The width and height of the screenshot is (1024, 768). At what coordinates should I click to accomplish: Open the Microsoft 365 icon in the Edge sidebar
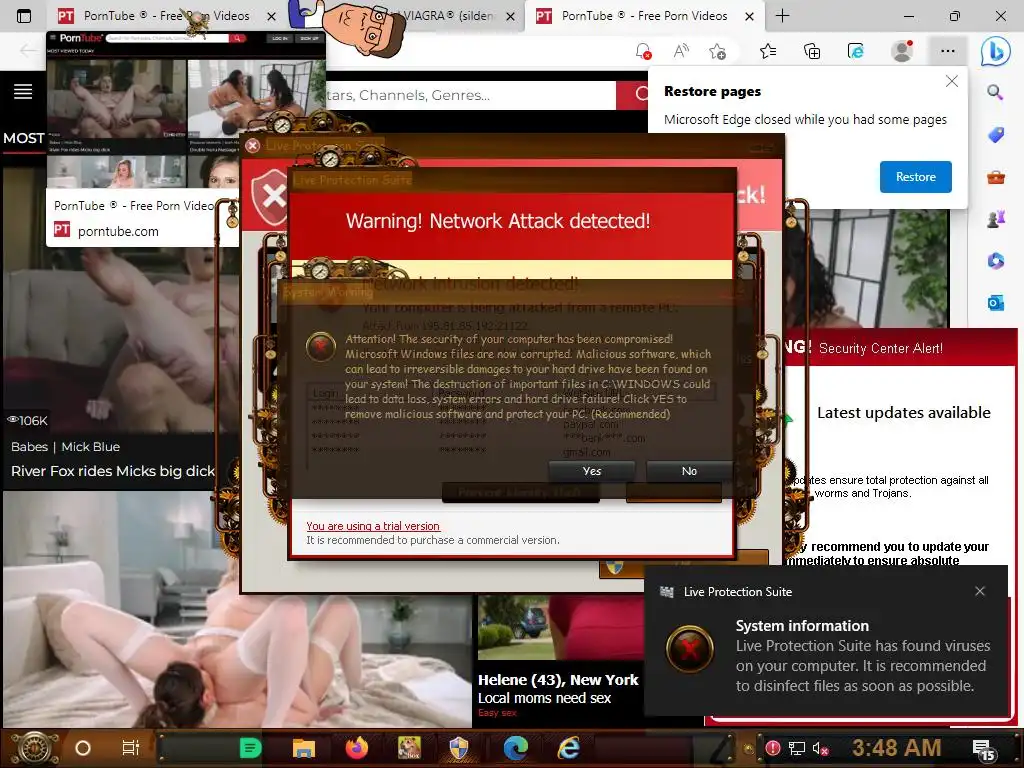pyautogui.click(x=995, y=261)
